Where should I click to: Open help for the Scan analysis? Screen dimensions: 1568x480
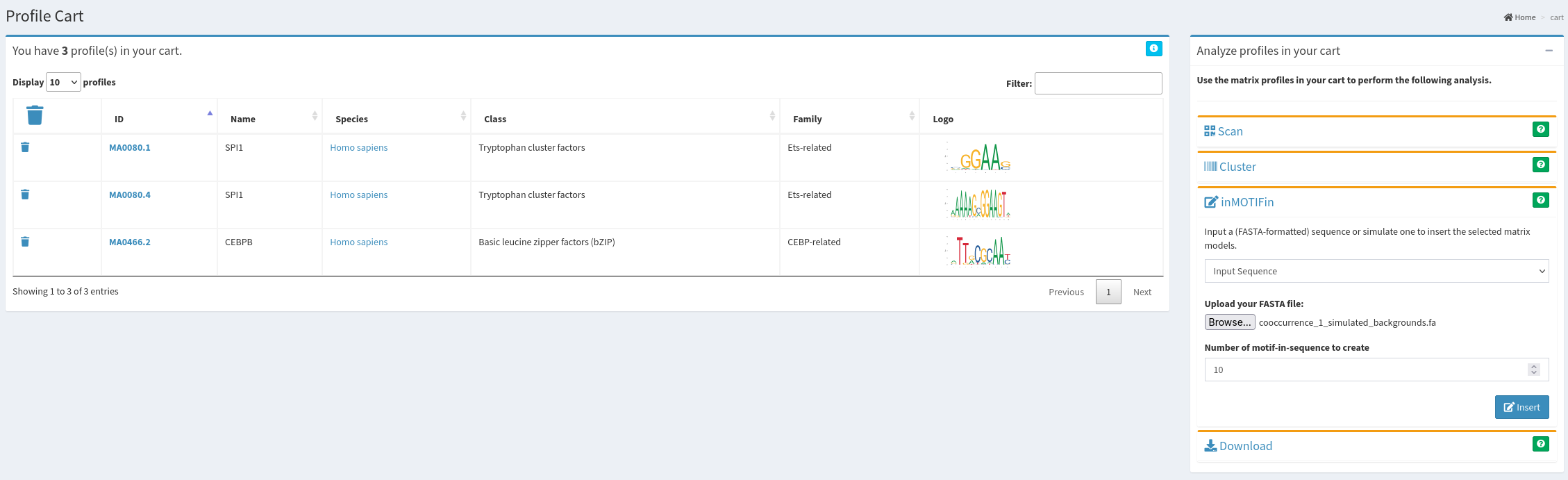click(1540, 129)
